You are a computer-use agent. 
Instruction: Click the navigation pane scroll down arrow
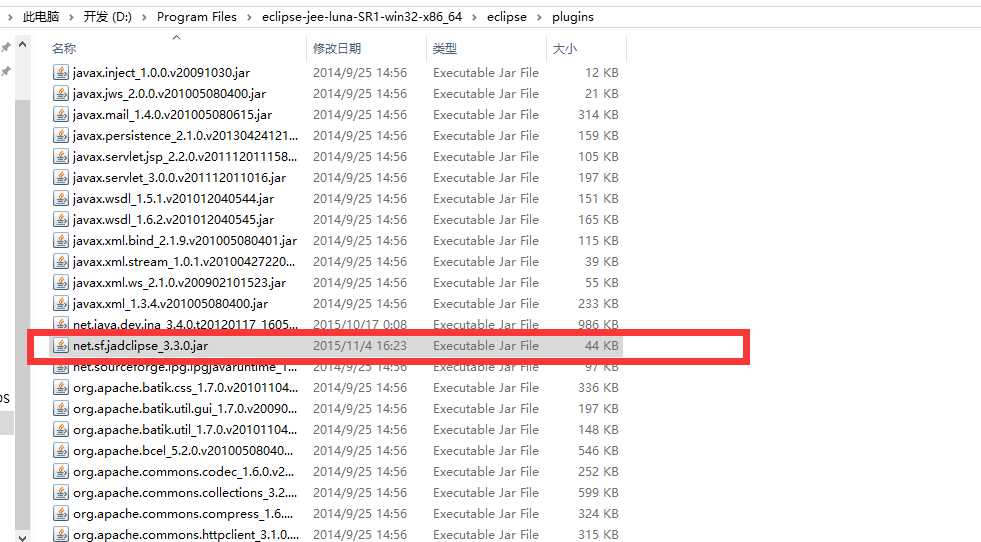point(23,536)
